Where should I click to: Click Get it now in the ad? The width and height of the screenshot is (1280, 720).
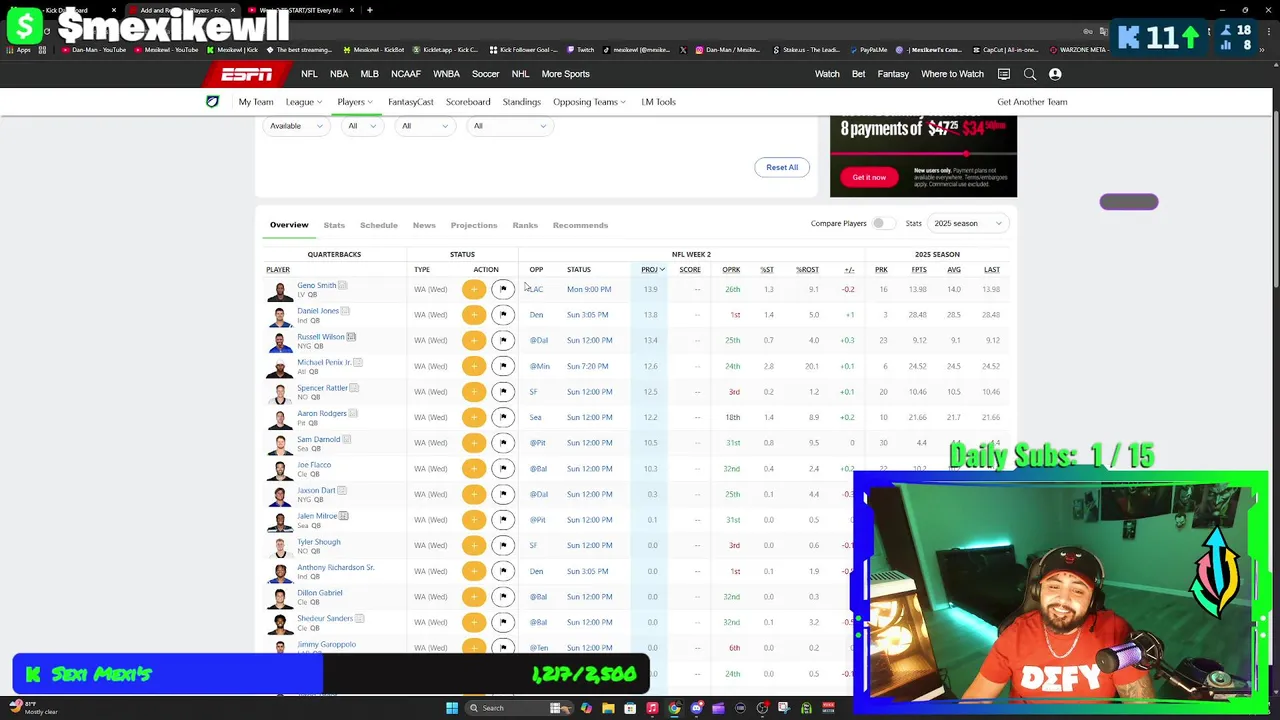869,177
